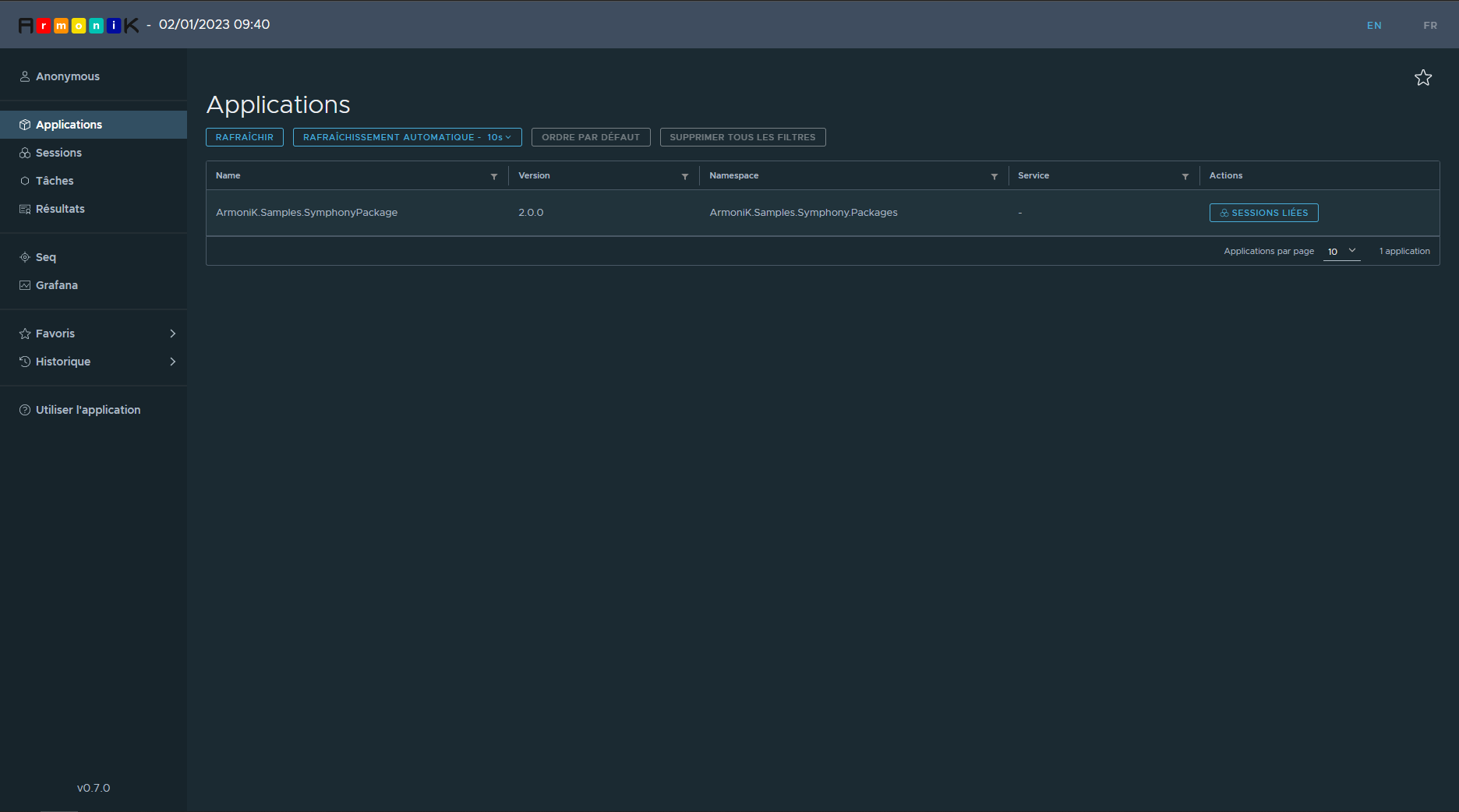
Task: Click the Résultats icon in the sidebar
Action: 25,209
